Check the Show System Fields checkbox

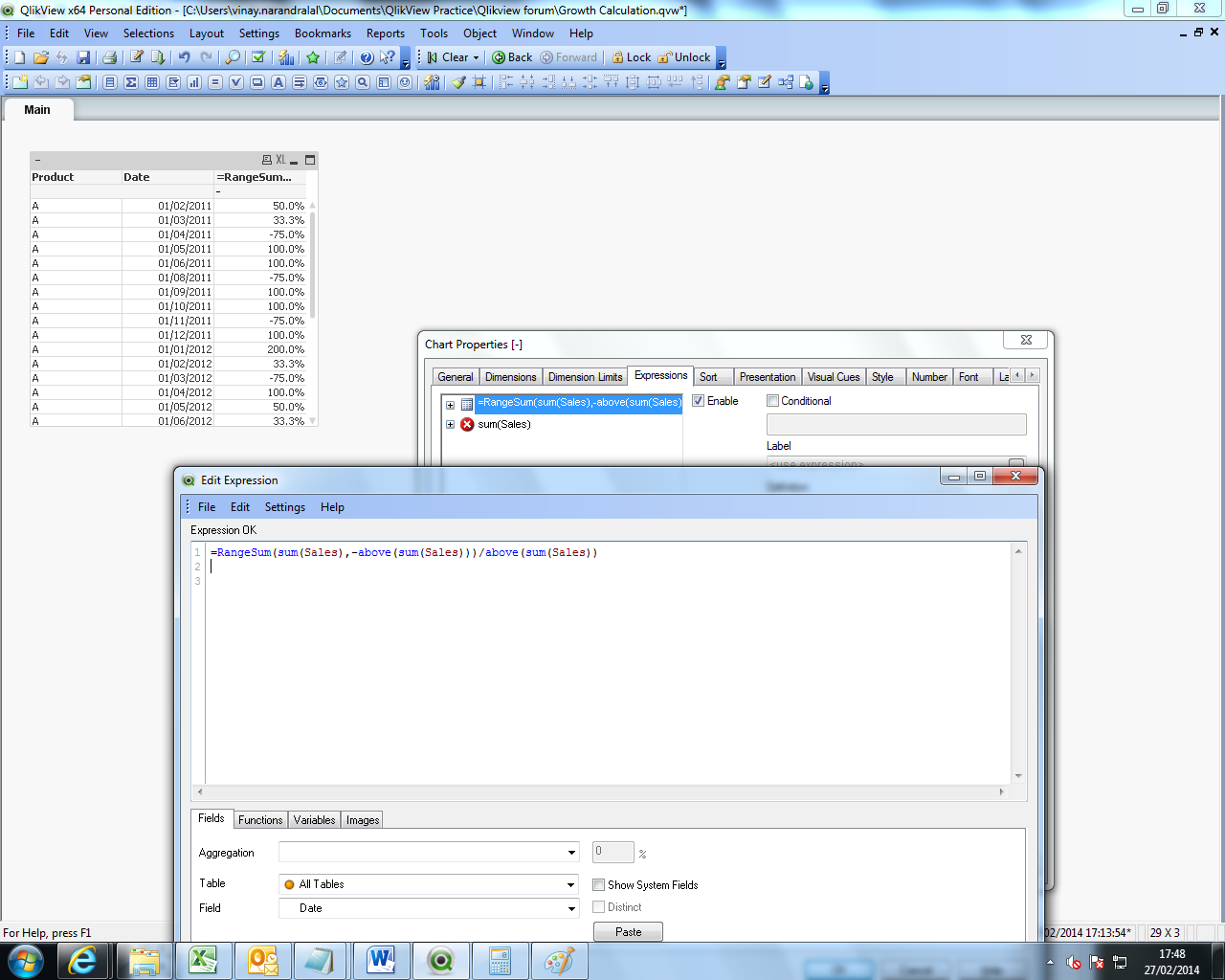click(599, 885)
